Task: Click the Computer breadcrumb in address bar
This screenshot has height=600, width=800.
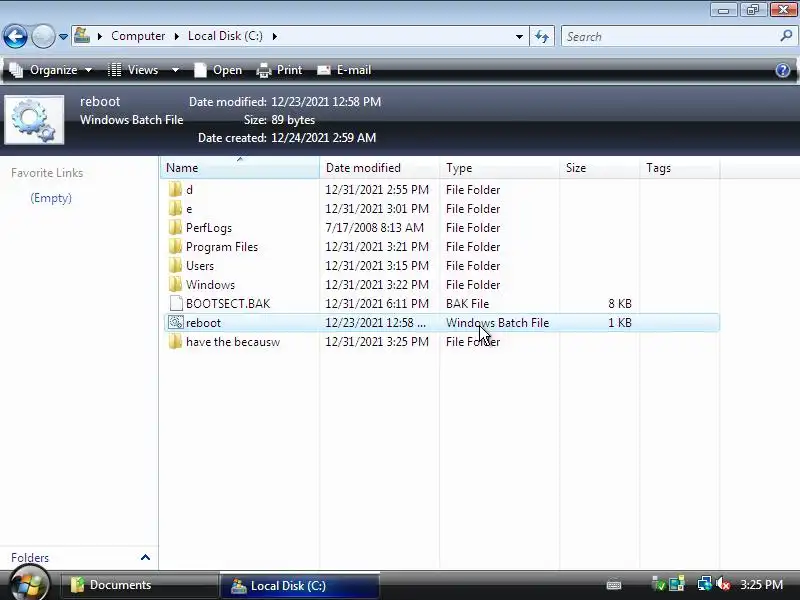Action: [138, 36]
